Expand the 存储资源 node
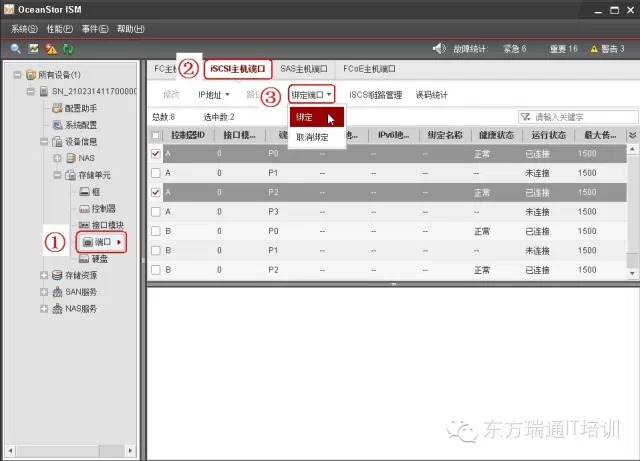 [44, 275]
